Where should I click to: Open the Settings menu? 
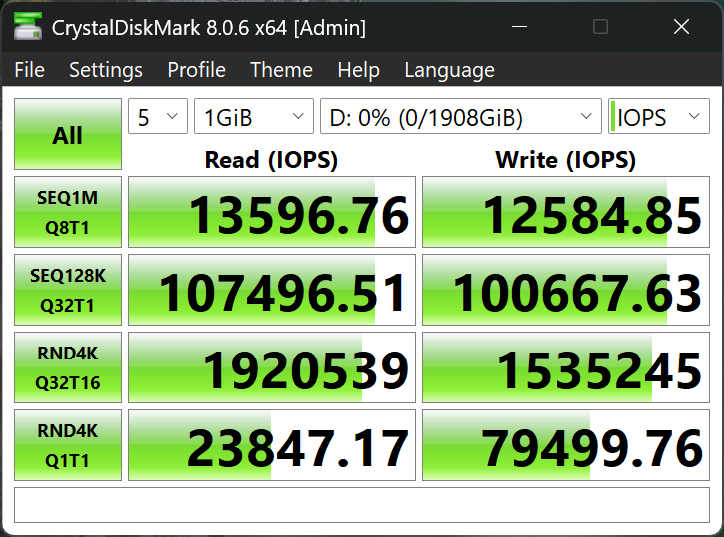(x=105, y=70)
